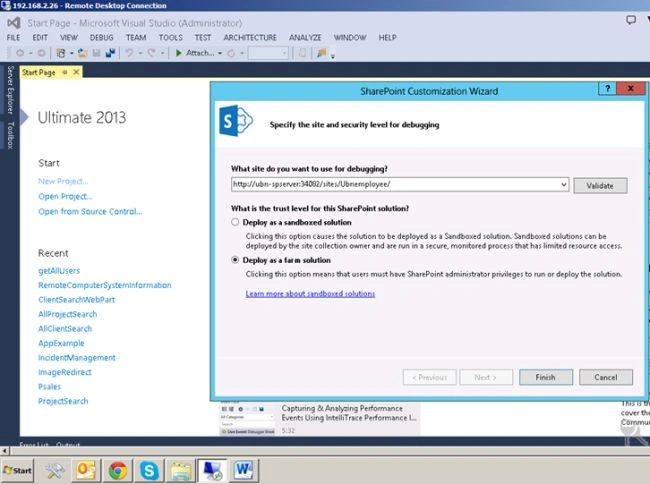This screenshot has width=650, height=484.
Task: Pin the Start Page tab
Action: 65,72
